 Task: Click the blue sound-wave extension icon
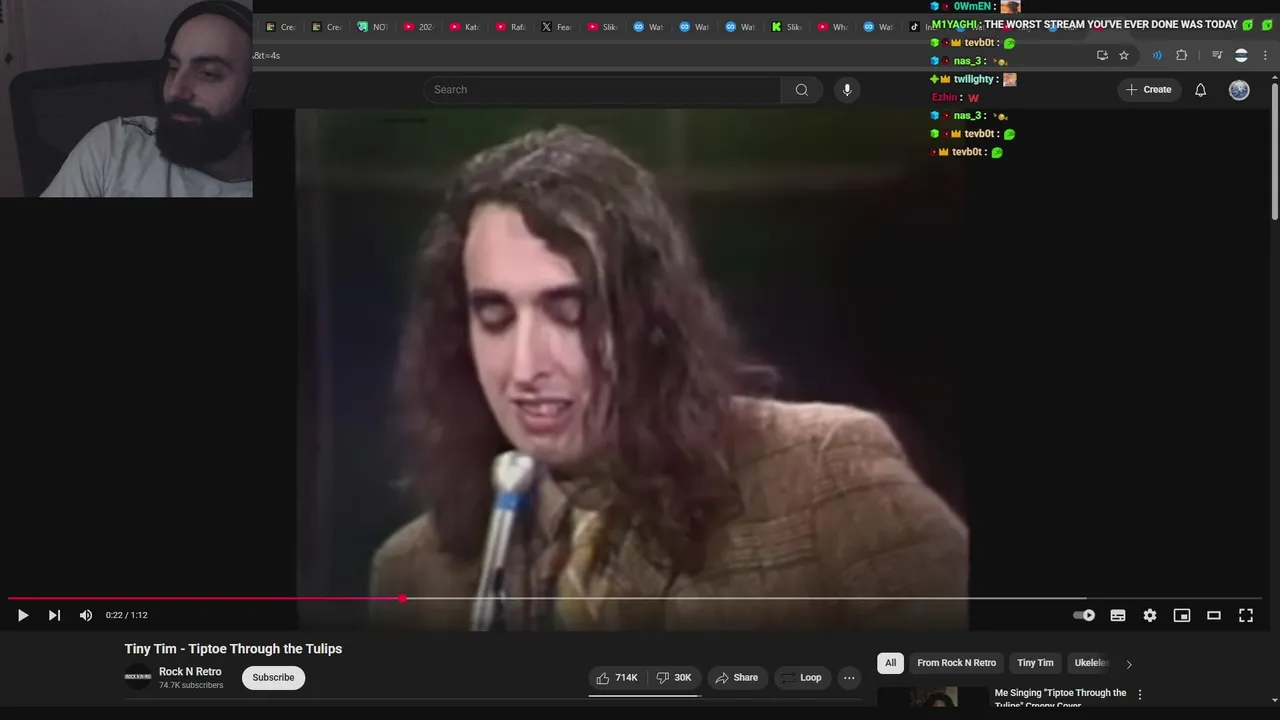click(1157, 55)
